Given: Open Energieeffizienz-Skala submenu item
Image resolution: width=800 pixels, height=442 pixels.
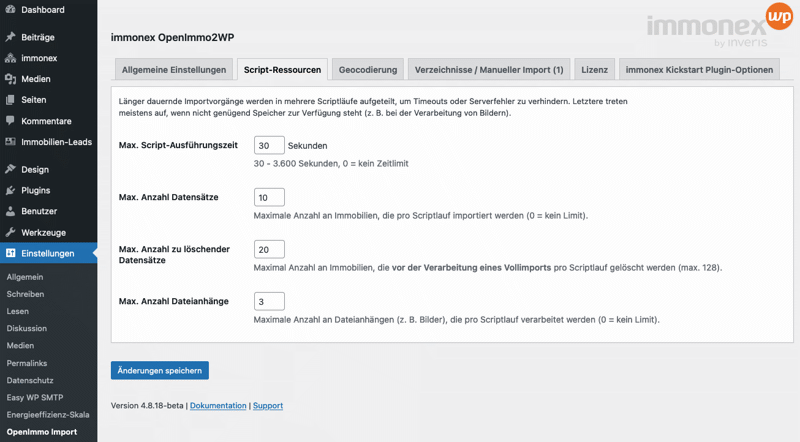Looking at the screenshot, I should coord(48,414).
